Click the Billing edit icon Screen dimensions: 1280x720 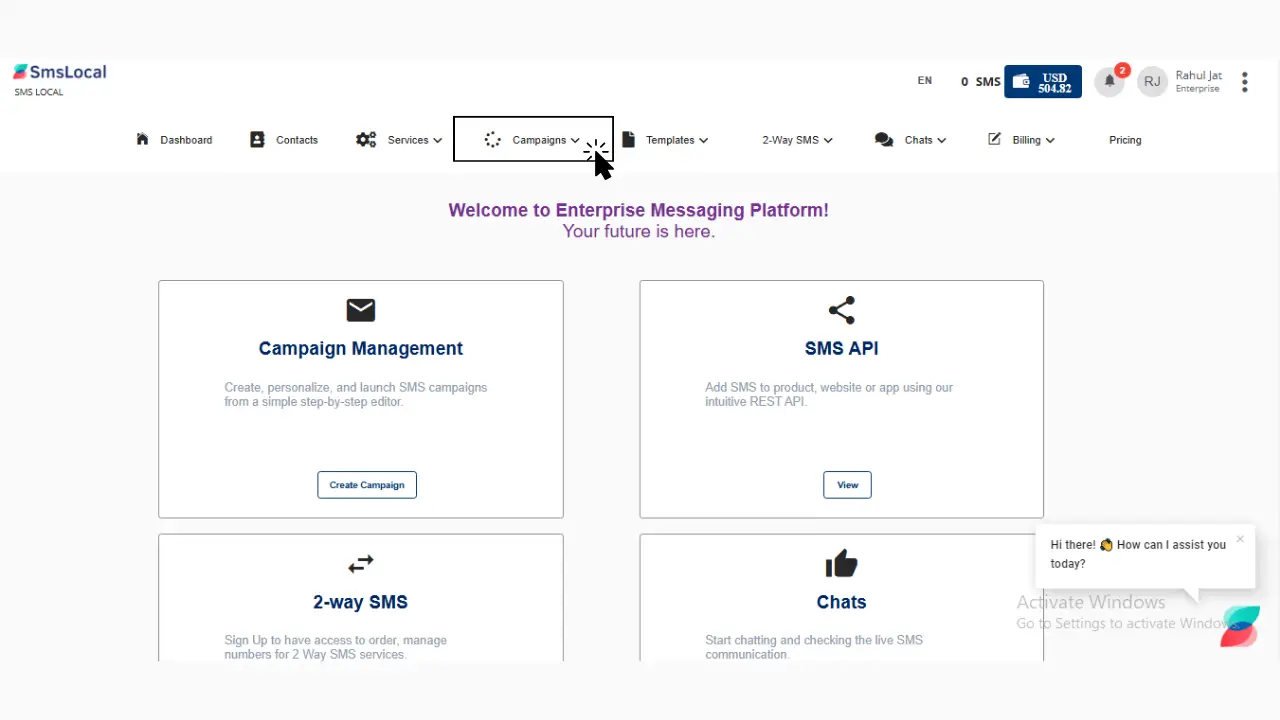tap(994, 139)
